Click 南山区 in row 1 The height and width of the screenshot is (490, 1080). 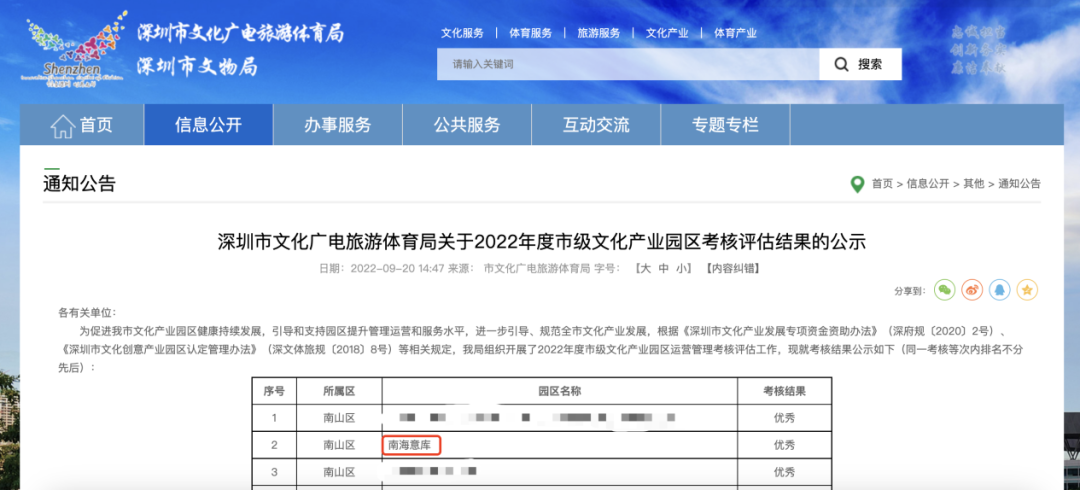[x=339, y=418]
